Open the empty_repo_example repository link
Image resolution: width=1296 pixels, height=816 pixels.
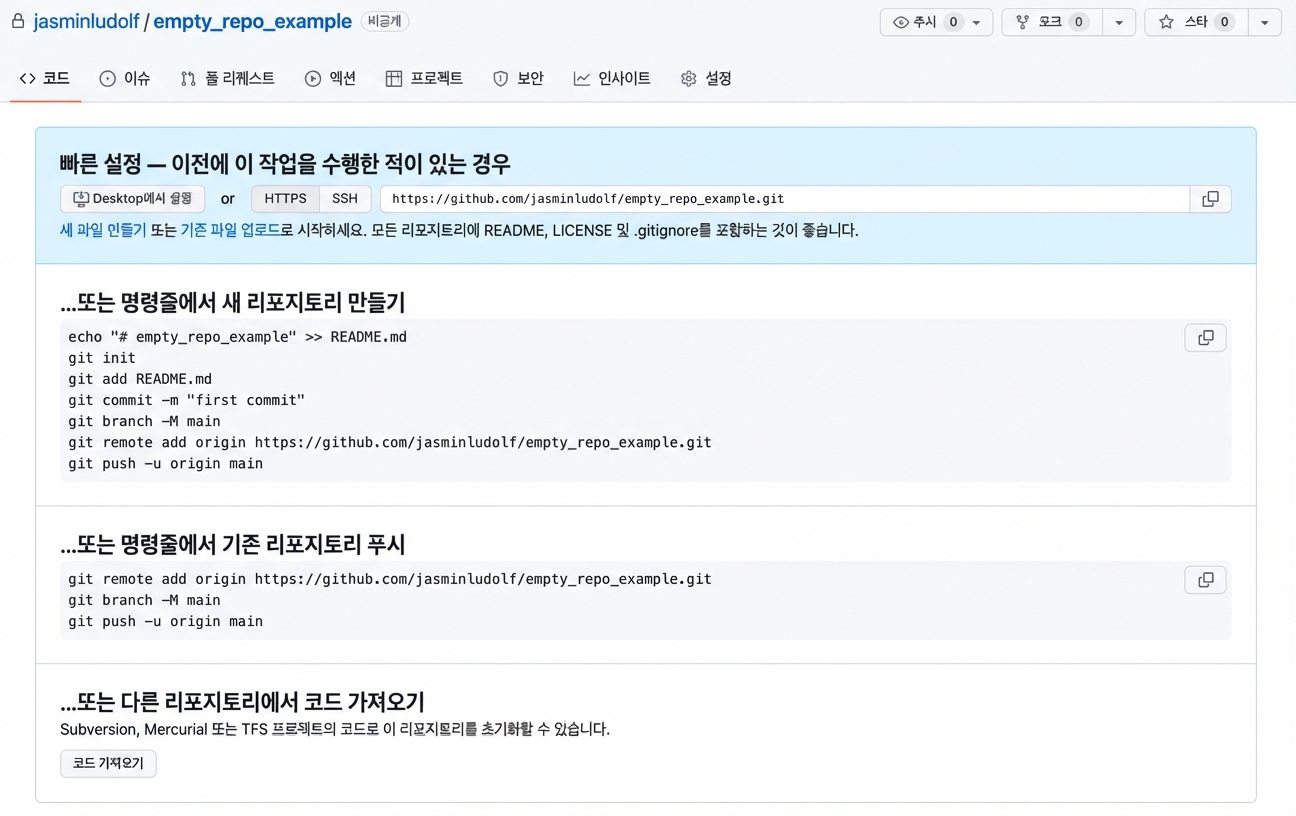pyautogui.click(x=252, y=21)
